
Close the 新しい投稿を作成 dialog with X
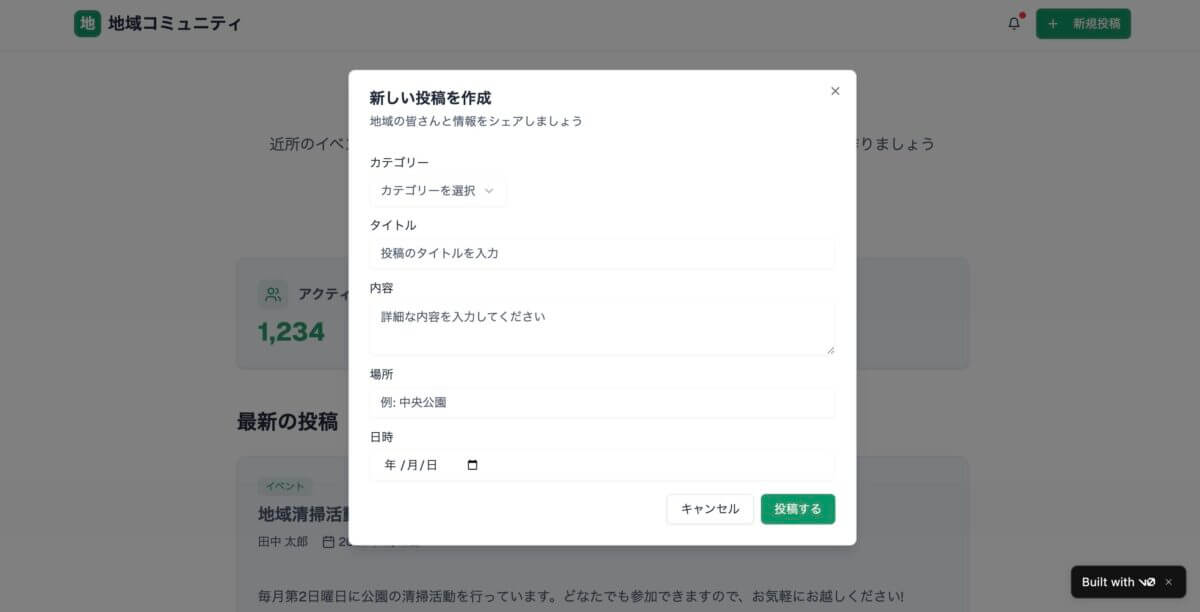click(x=835, y=91)
